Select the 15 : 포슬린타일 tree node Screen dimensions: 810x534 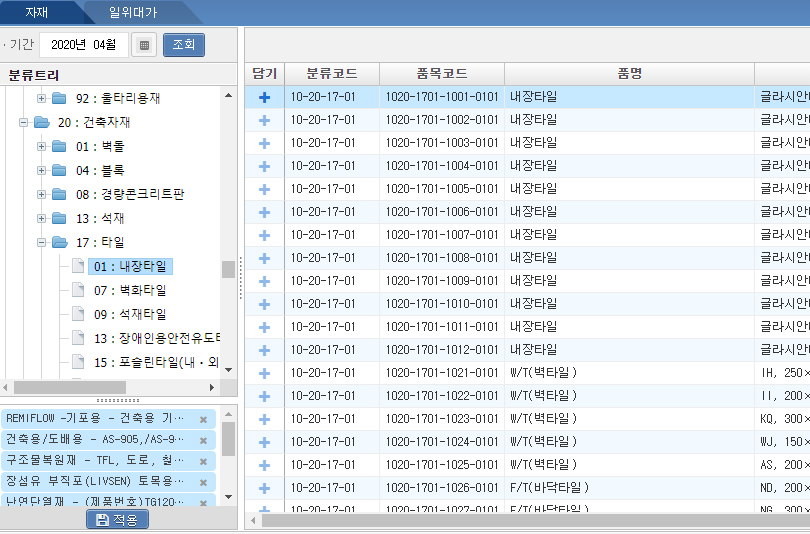click(x=157, y=363)
